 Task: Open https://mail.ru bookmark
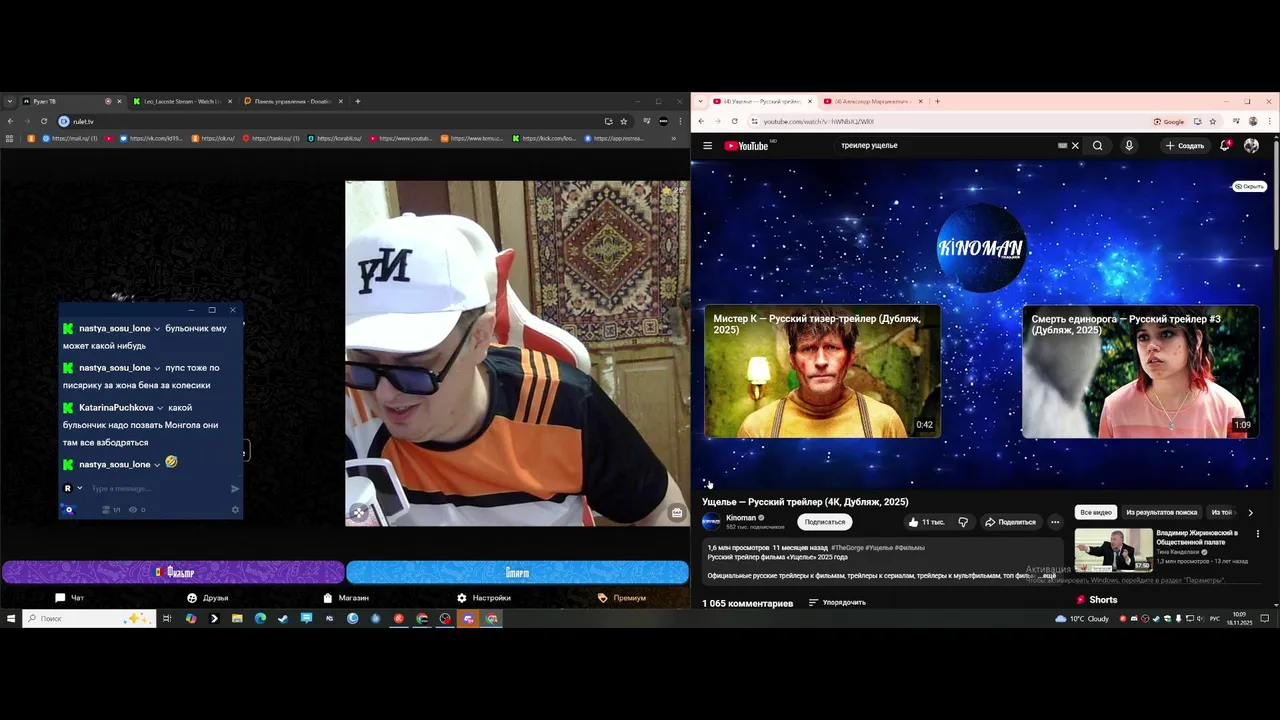(x=68, y=138)
